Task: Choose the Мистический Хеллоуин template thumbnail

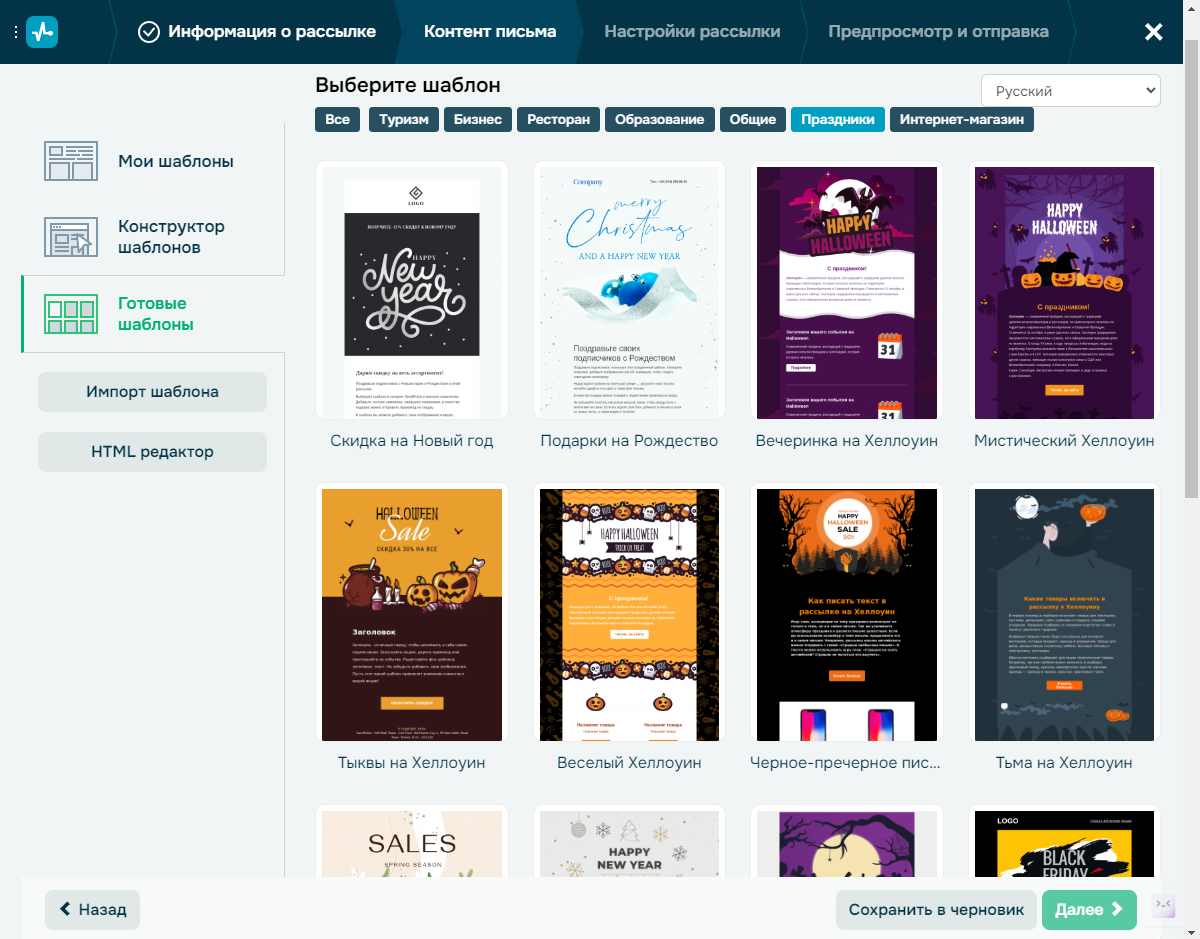Action: pos(1064,290)
